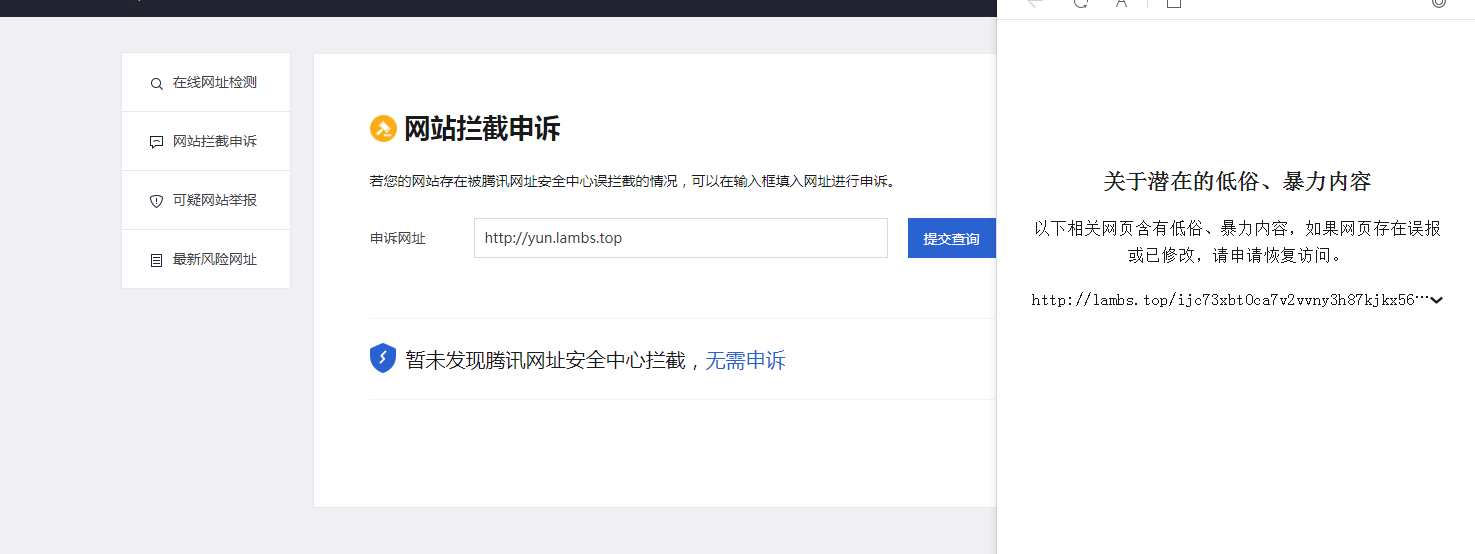The width and height of the screenshot is (1475, 554).
Task: Click the paragraph starting 以下相关网页含有低俗
Action: click(1237, 242)
